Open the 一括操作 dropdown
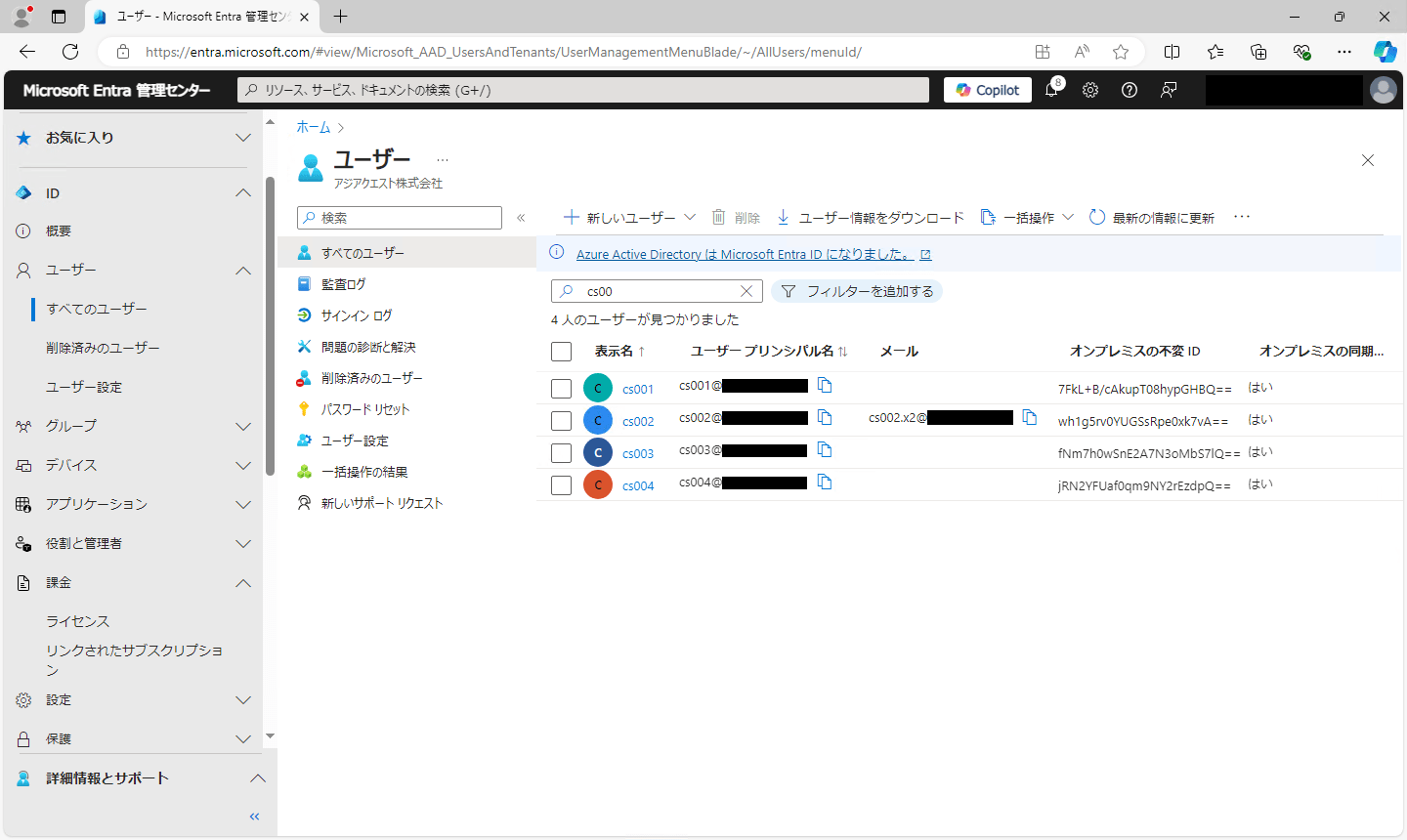 pos(1027,218)
